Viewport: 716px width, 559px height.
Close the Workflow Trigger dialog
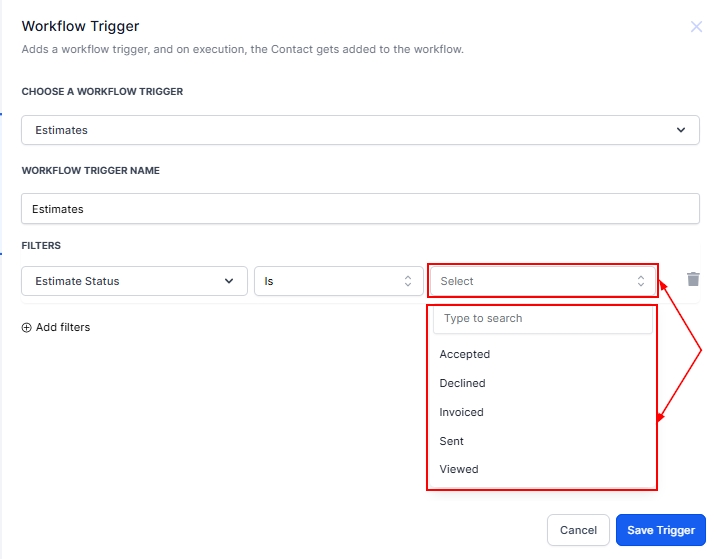tap(696, 27)
